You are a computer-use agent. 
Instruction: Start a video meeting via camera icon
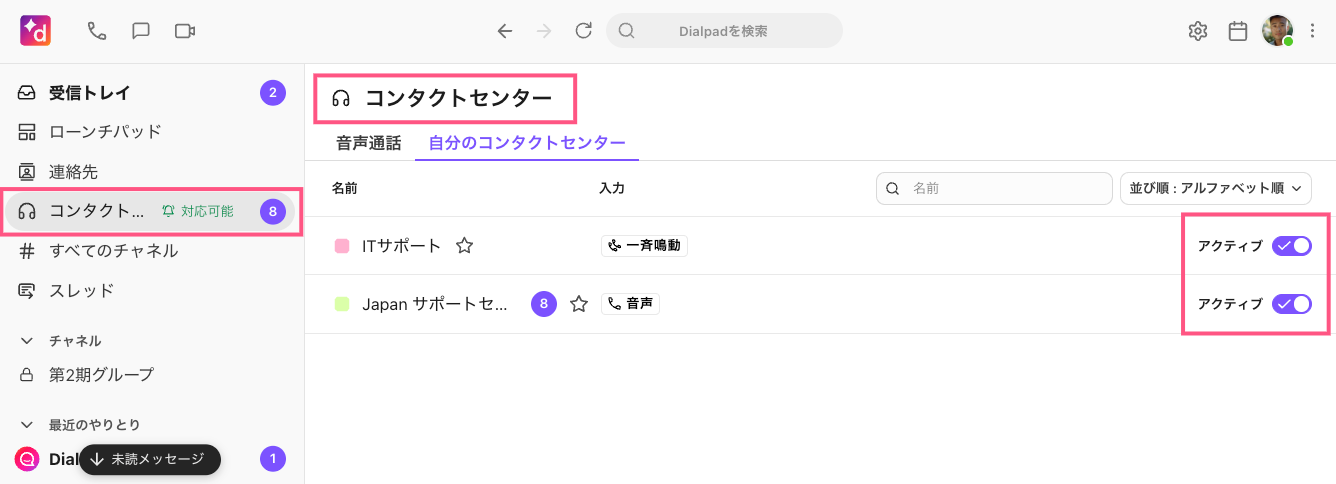point(185,31)
